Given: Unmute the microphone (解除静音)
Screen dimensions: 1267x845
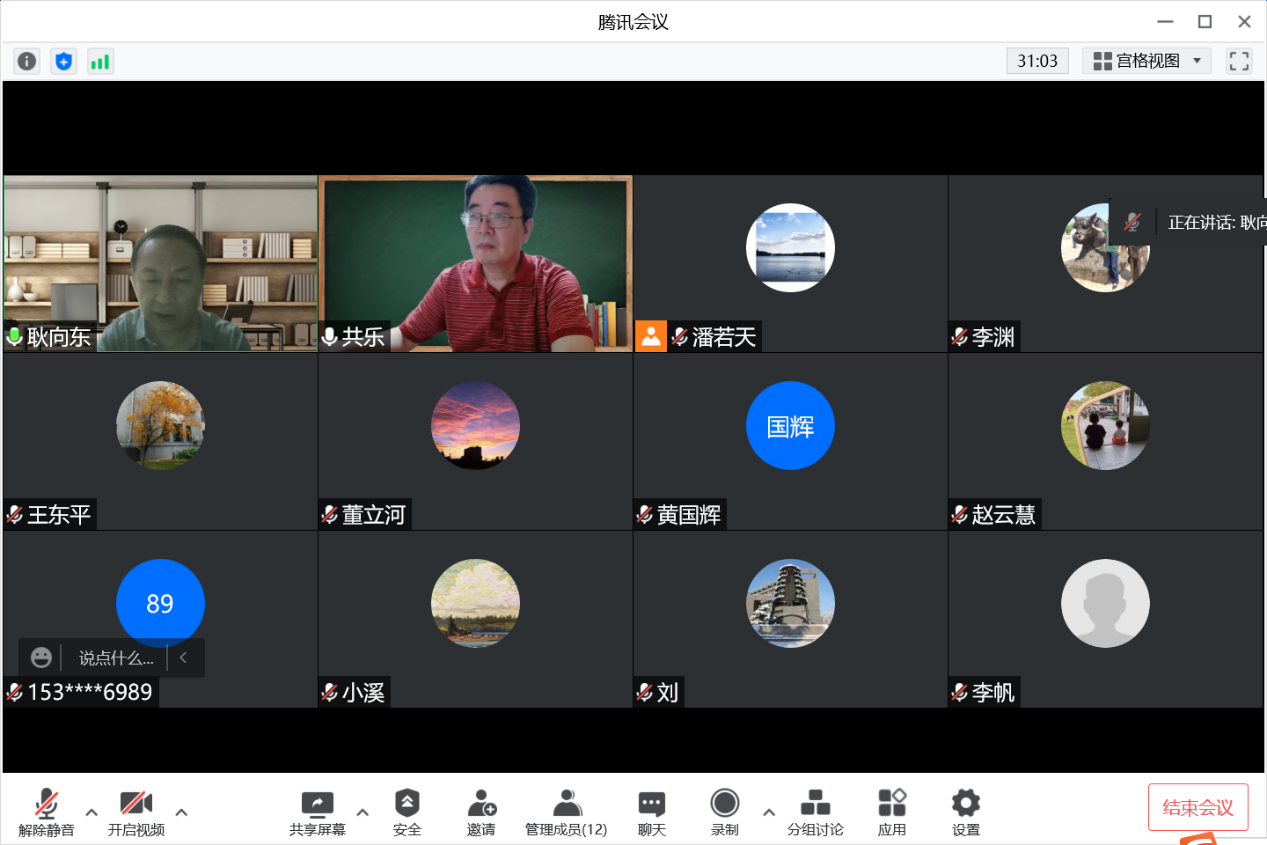Looking at the screenshot, I should click(46, 812).
